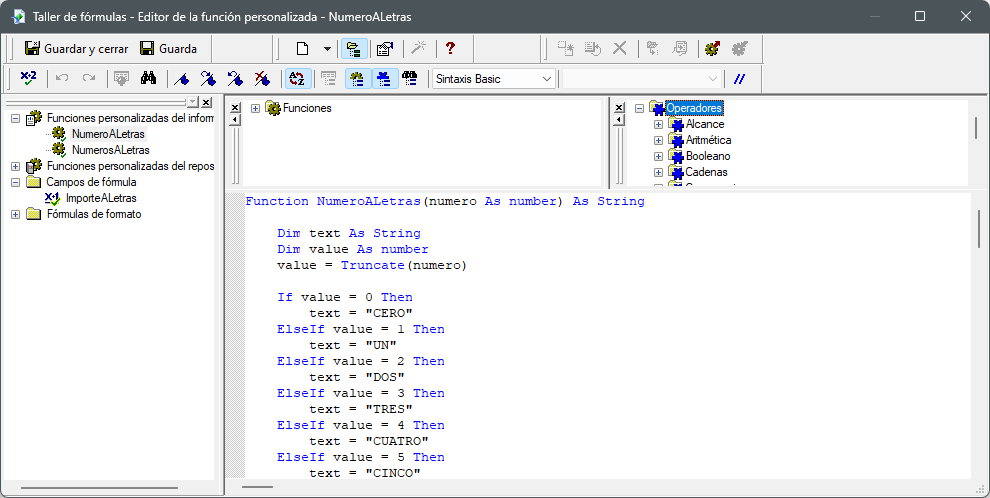
Task: Click the clear all bookmarks icon
Action: tap(262, 78)
